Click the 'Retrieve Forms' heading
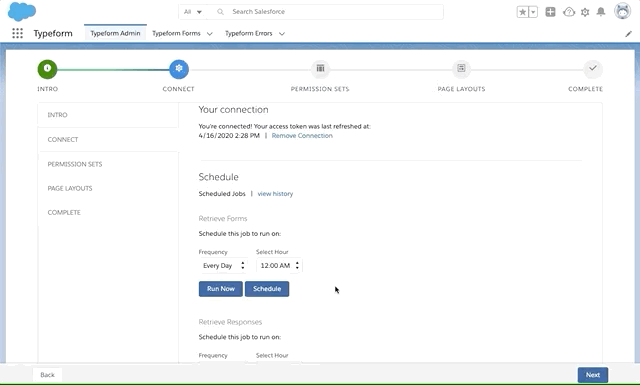Image resolution: width=640 pixels, height=385 pixels. [x=223, y=219]
